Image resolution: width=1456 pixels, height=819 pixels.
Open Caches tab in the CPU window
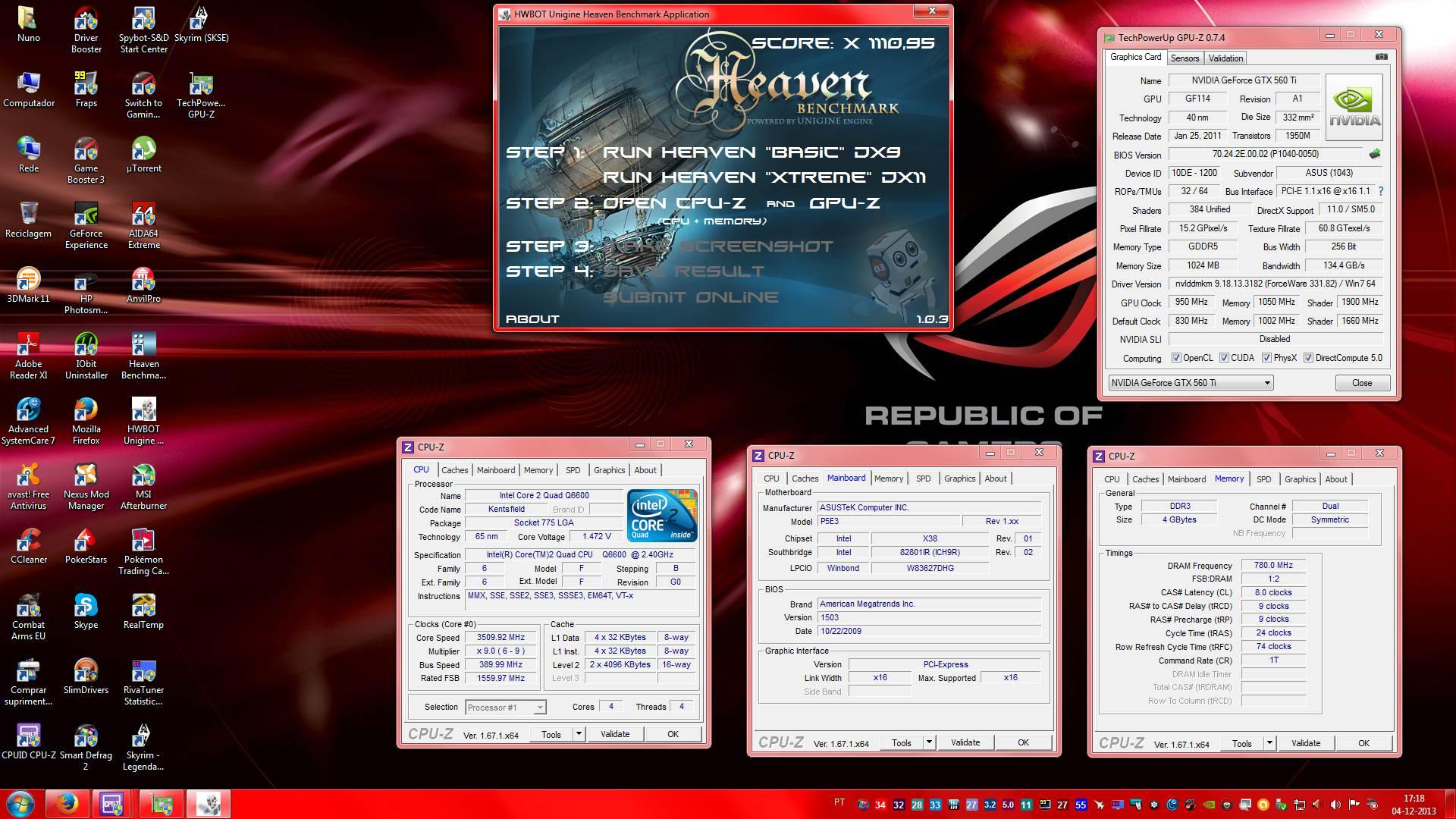(x=455, y=470)
